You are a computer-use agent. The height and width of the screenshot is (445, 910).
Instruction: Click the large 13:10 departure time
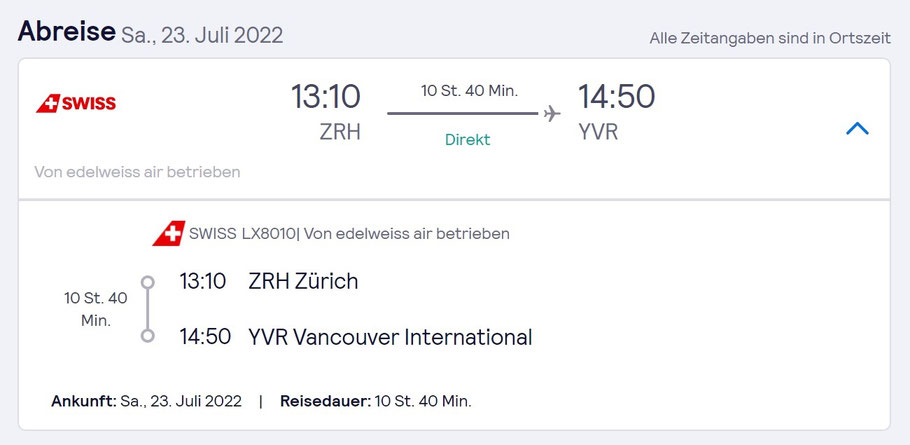coord(326,96)
